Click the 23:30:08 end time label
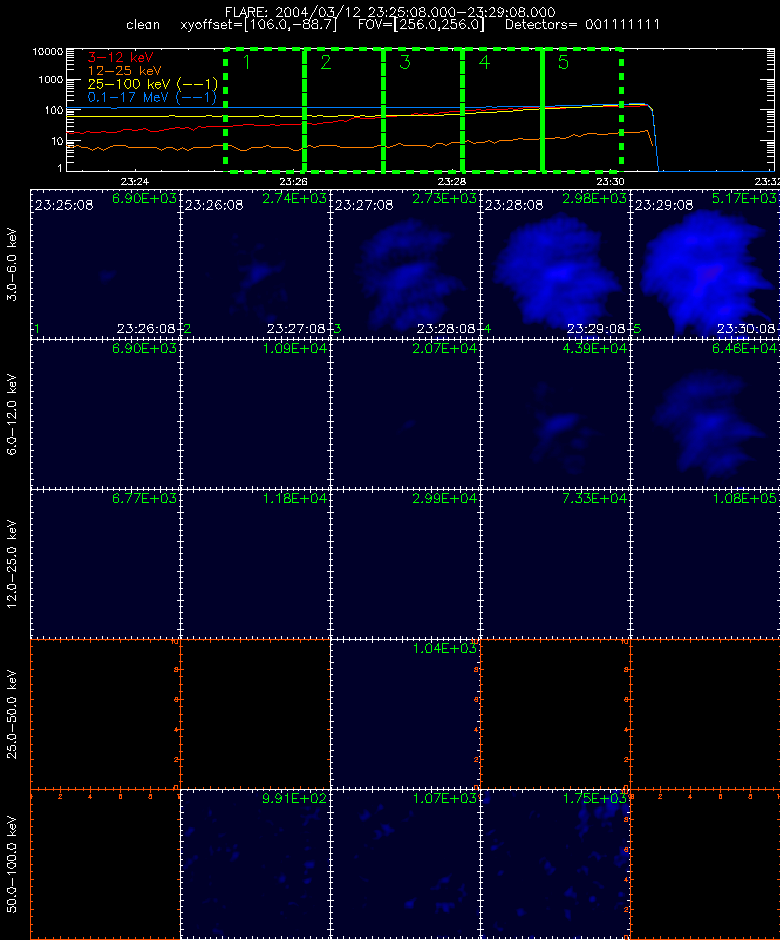This screenshot has width=780, height=940. (x=746, y=329)
